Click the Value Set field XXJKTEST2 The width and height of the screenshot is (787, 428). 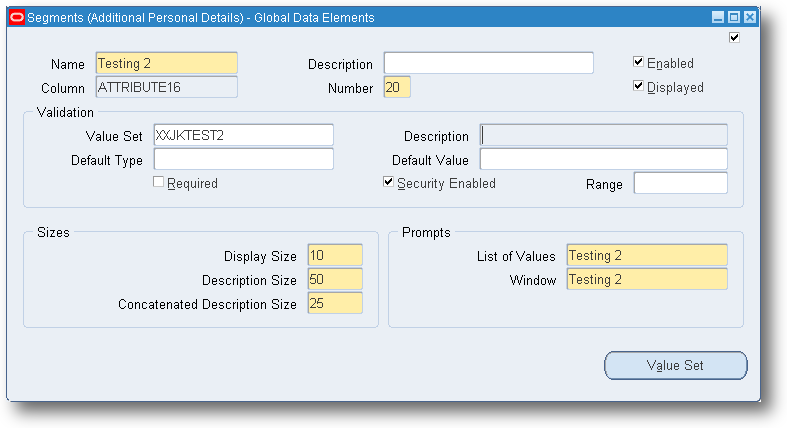pyautogui.click(x=243, y=135)
